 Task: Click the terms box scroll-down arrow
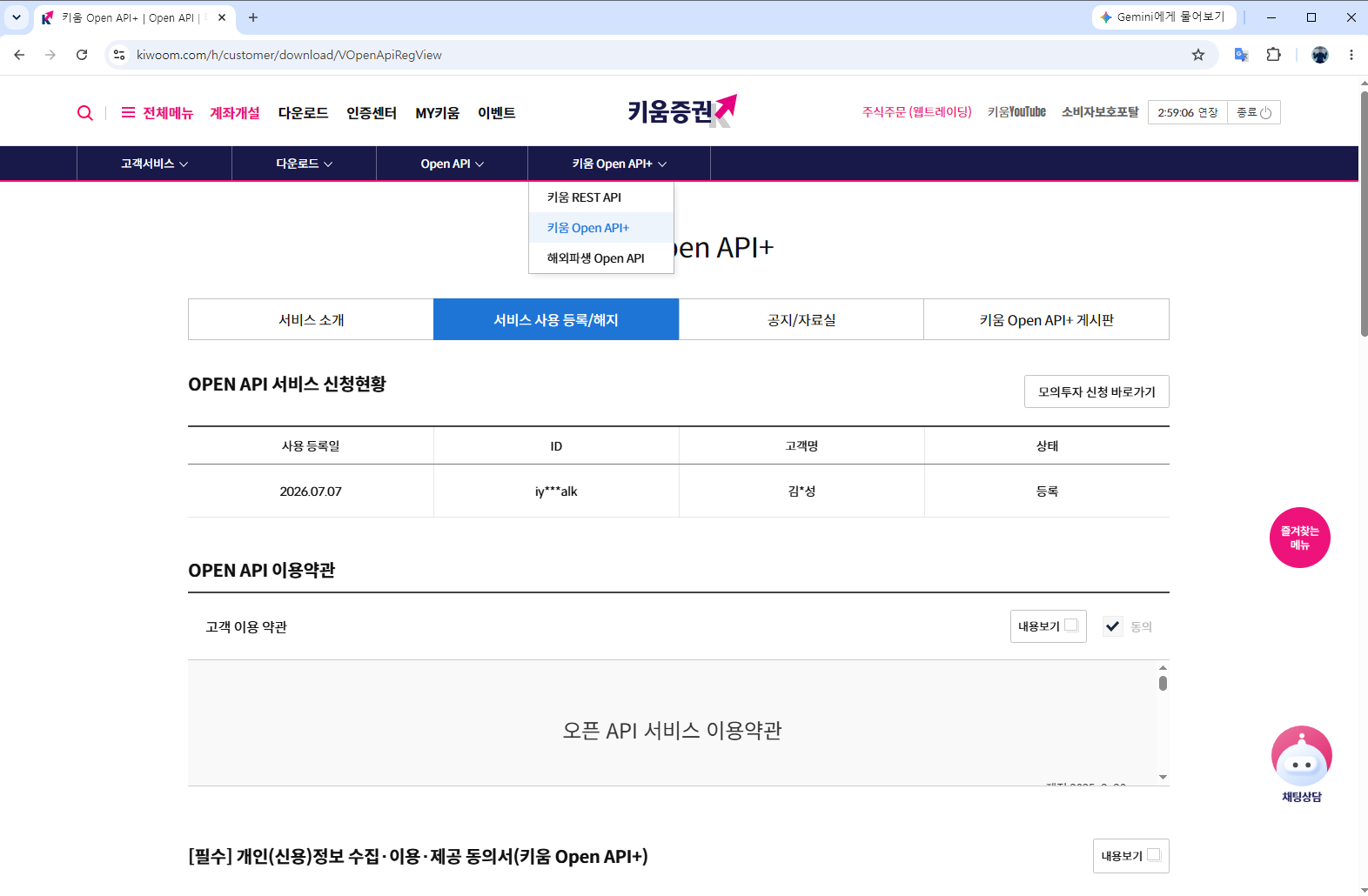point(1163,778)
